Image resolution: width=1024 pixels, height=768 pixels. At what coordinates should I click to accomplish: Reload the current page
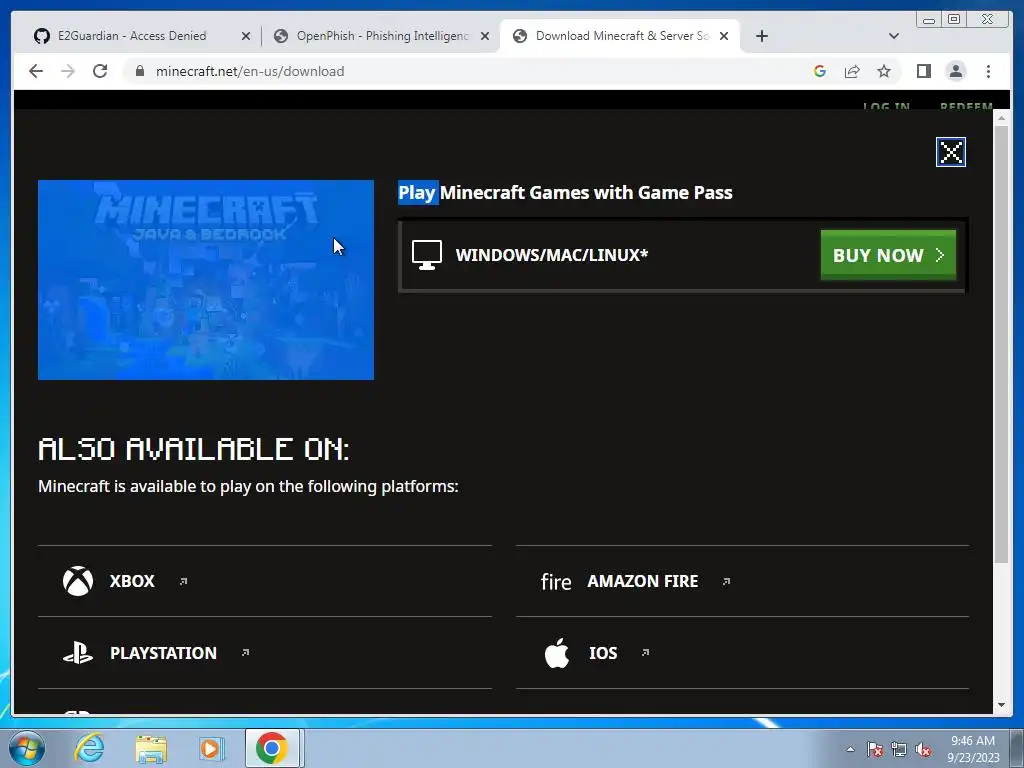tap(100, 71)
